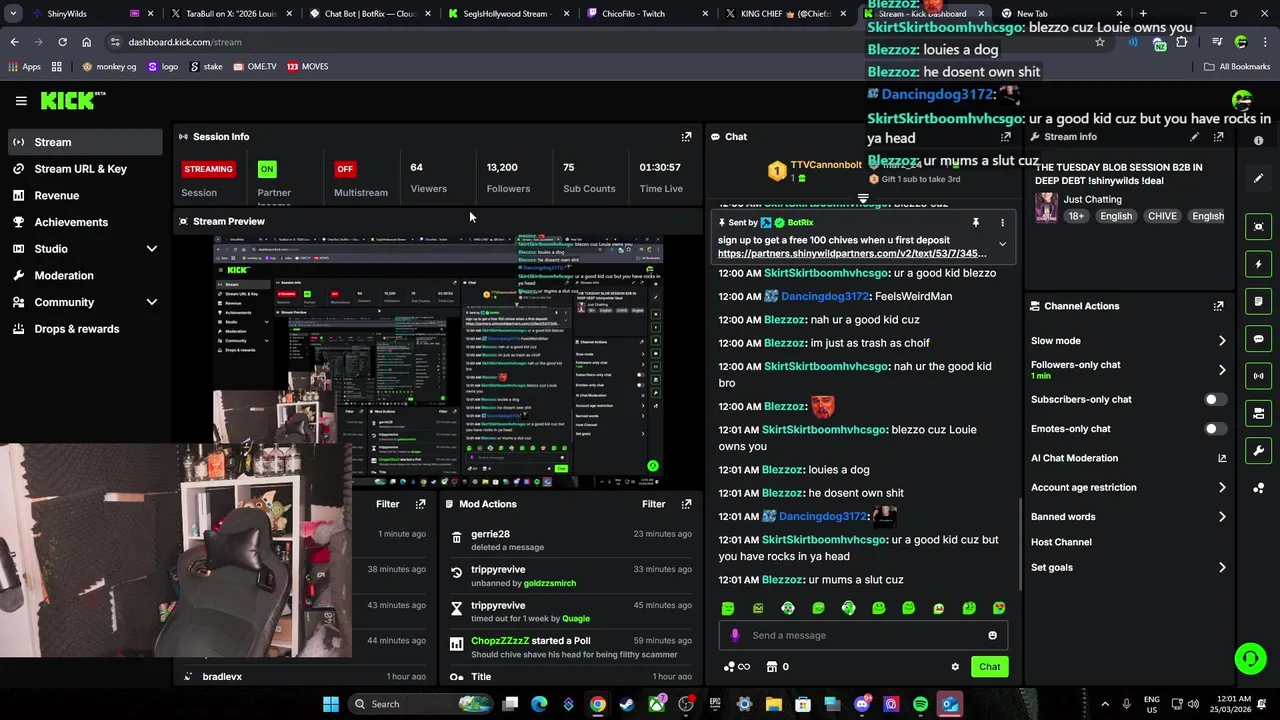The height and width of the screenshot is (720, 1280).
Task: Click the broadcast signal sidebar icon
Action: tap(1259, 376)
